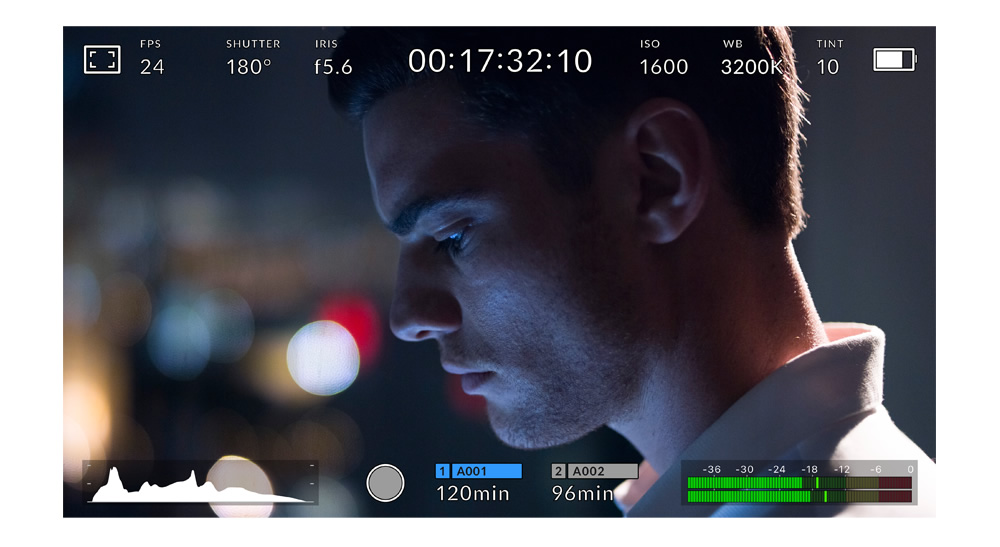Select card slot 1 A001

[x=478, y=471]
